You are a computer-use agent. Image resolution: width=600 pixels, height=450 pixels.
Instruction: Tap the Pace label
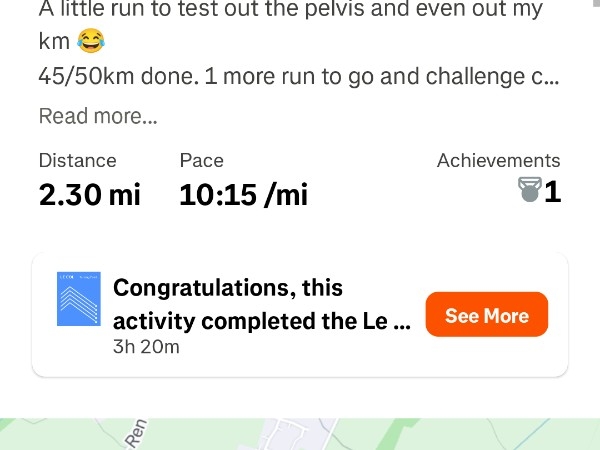pos(201,160)
